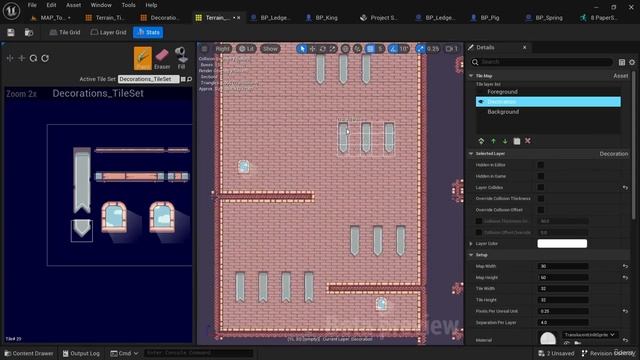Collapse the Selected Layer section

pos(471,153)
